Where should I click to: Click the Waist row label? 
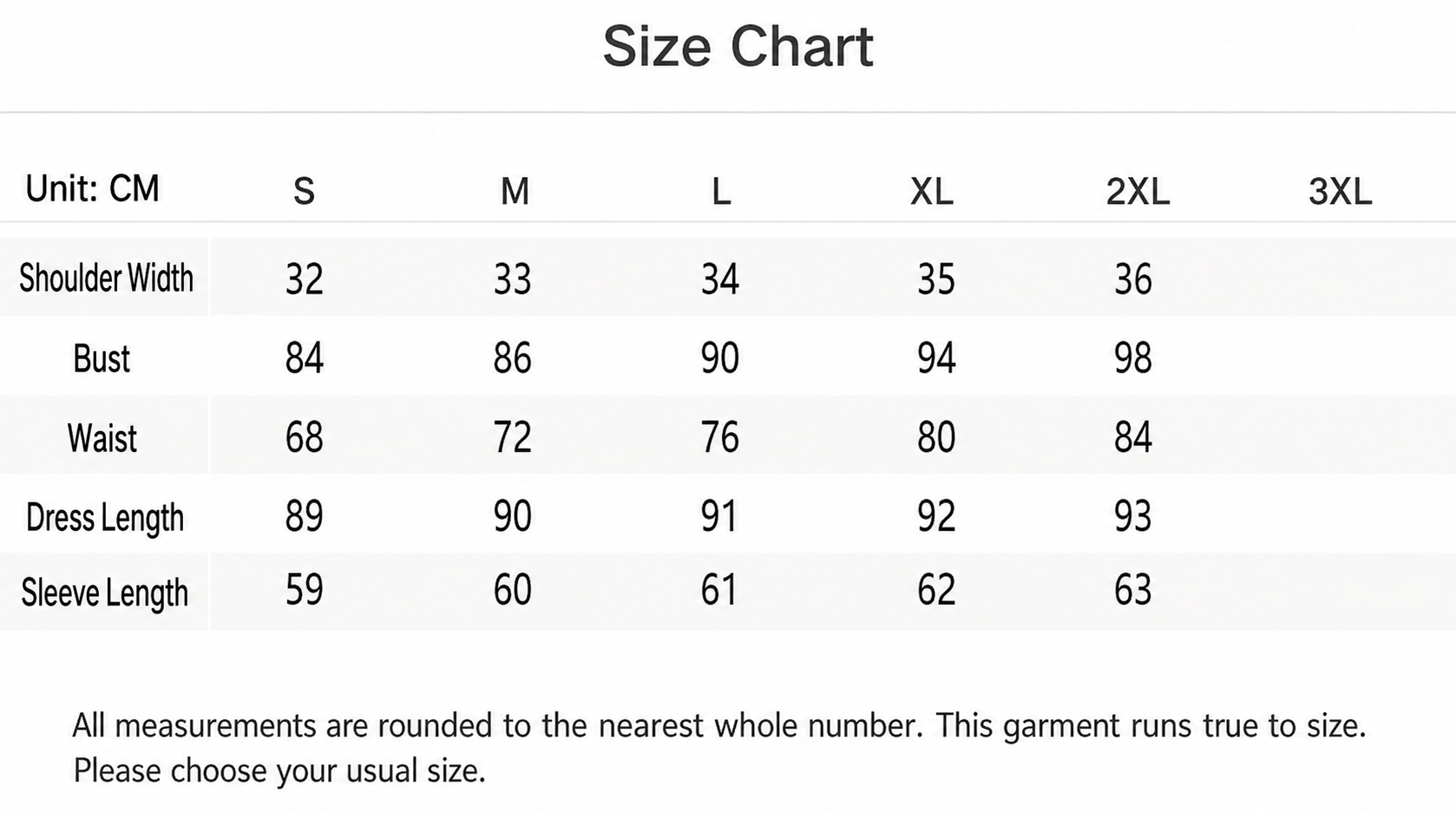tap(102, 437)
